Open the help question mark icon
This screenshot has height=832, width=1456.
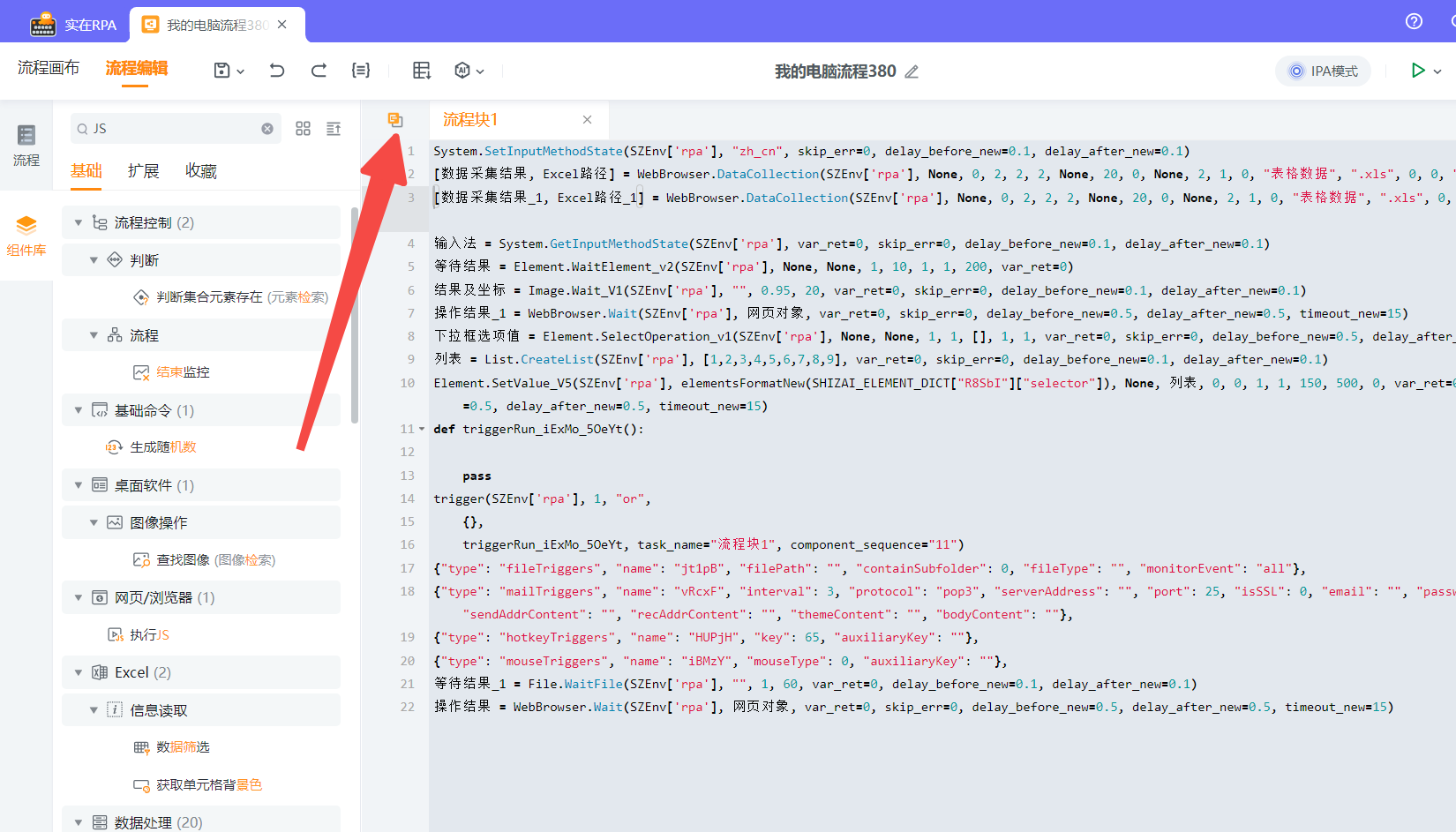tap(1414, 21)
